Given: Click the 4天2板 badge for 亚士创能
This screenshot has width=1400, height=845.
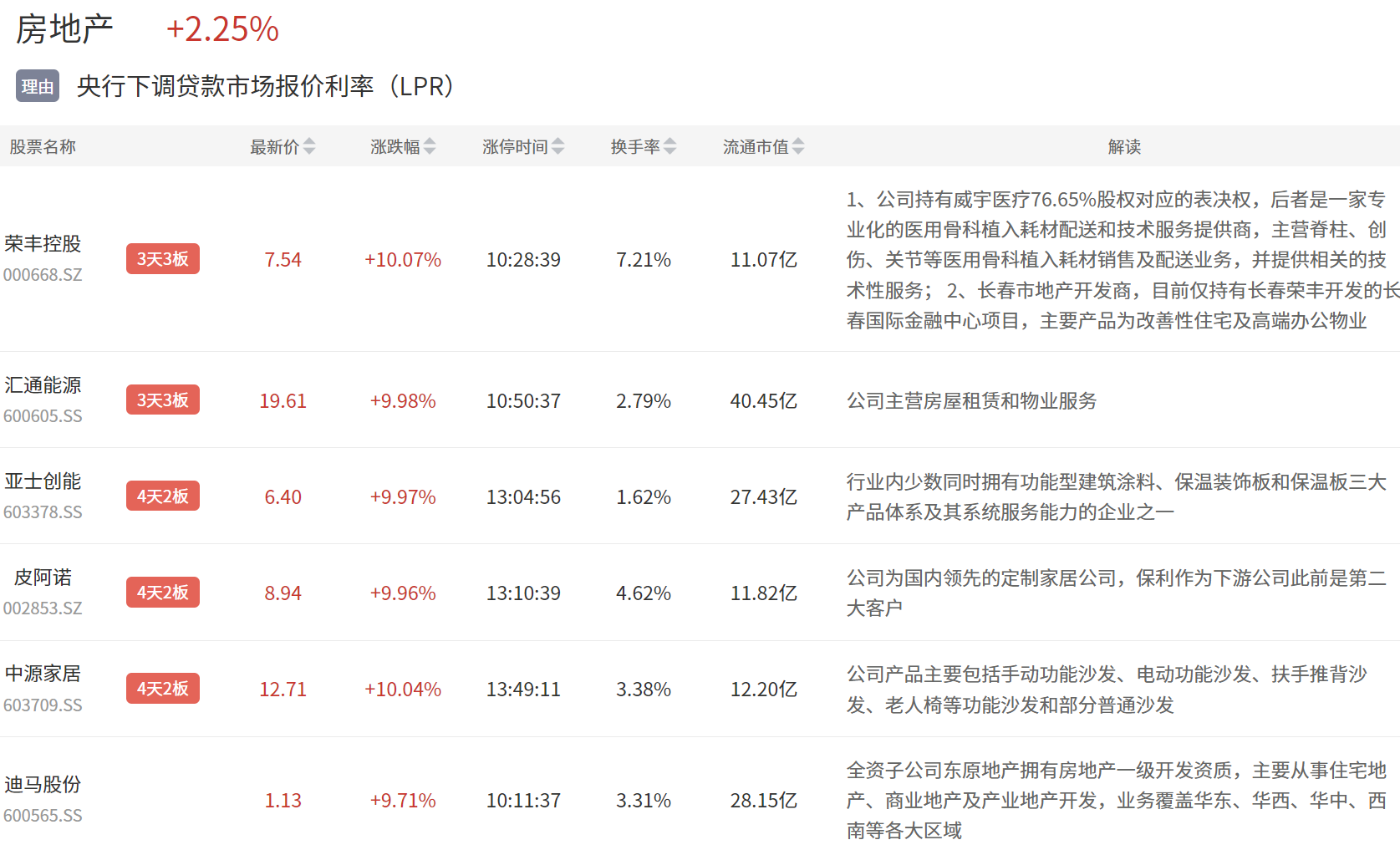Looking at the screenshot, I should click(163, 496).
